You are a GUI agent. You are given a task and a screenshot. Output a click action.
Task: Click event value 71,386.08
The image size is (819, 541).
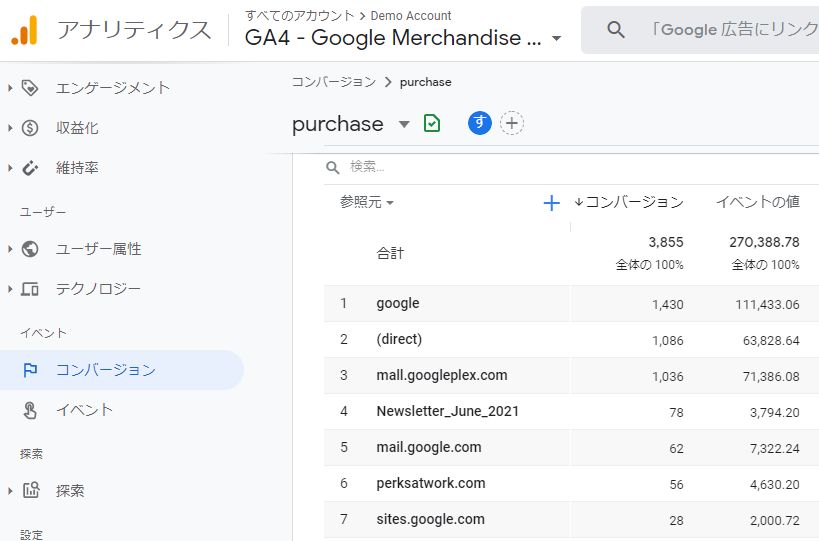(771, 377)
